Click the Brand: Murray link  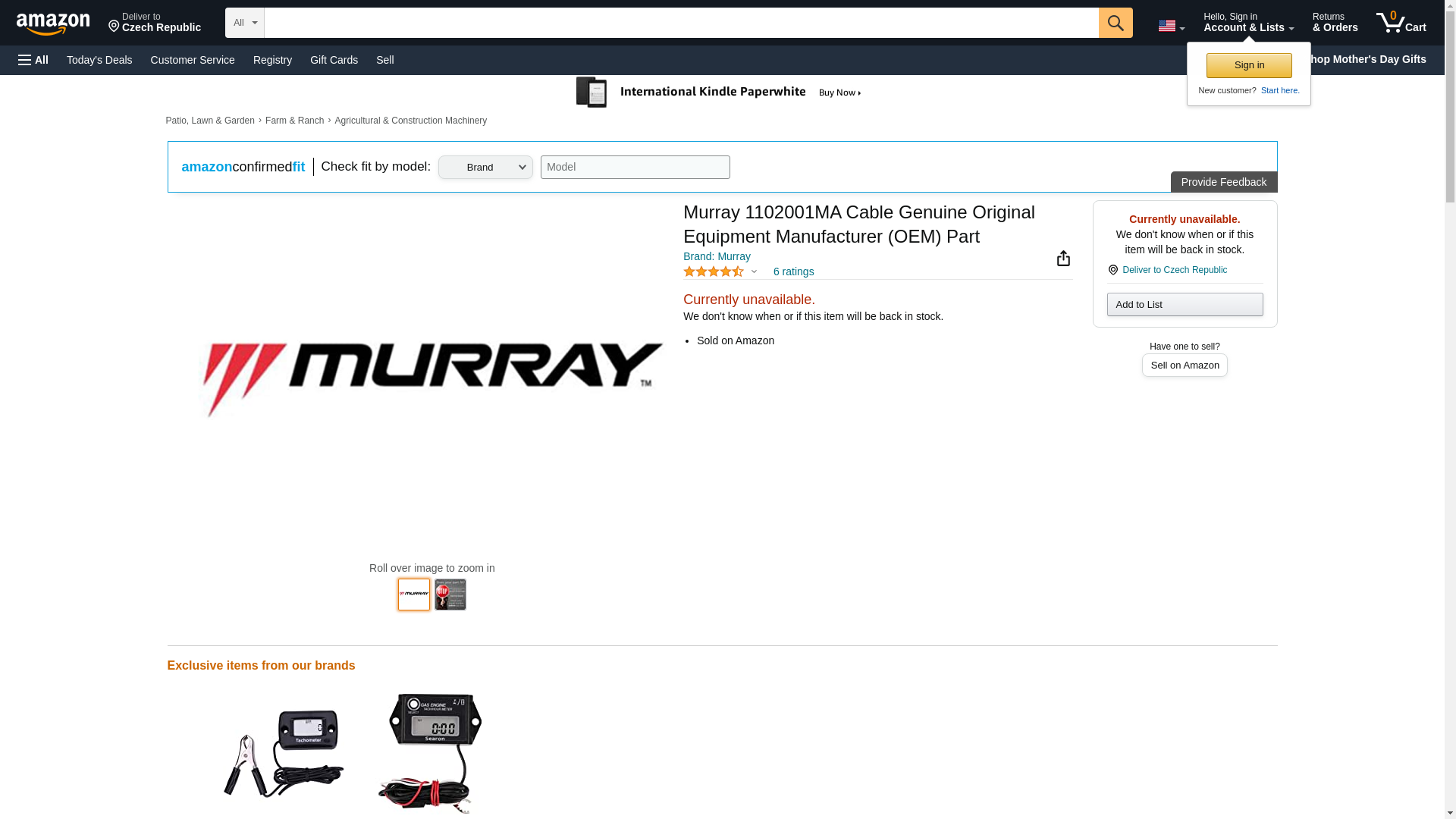[x=717, y=256]
